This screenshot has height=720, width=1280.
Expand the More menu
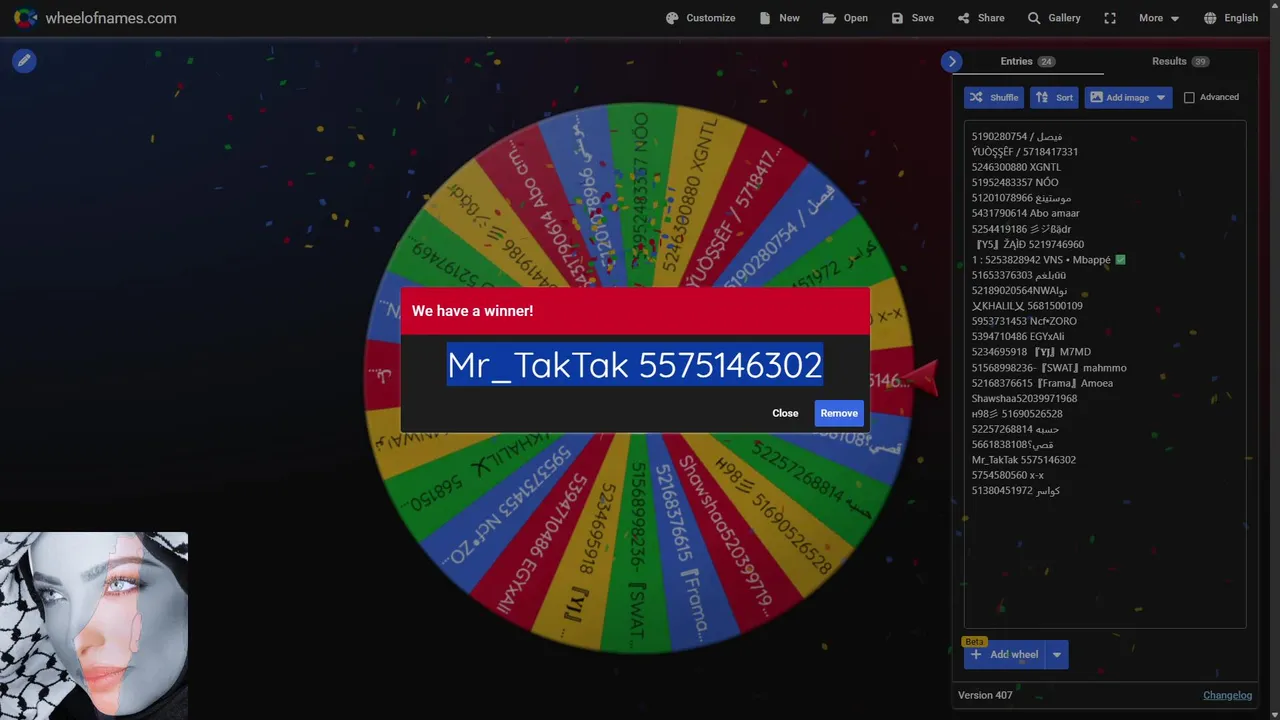(1158, 18)
